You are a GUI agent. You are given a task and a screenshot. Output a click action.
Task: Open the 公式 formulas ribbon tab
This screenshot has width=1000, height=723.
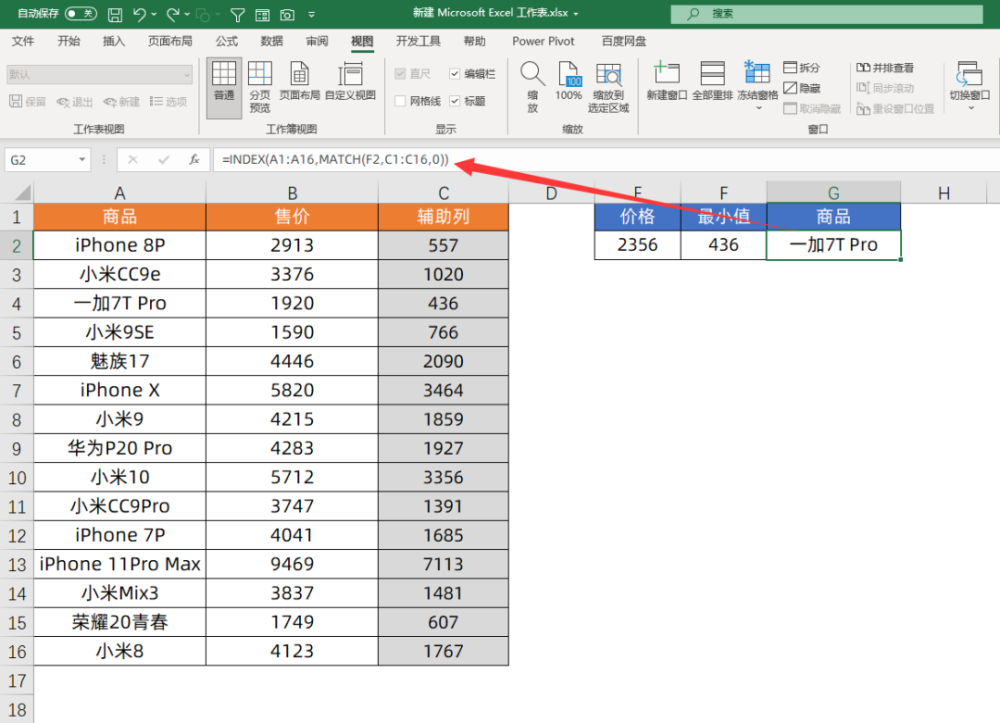(226, 41)
